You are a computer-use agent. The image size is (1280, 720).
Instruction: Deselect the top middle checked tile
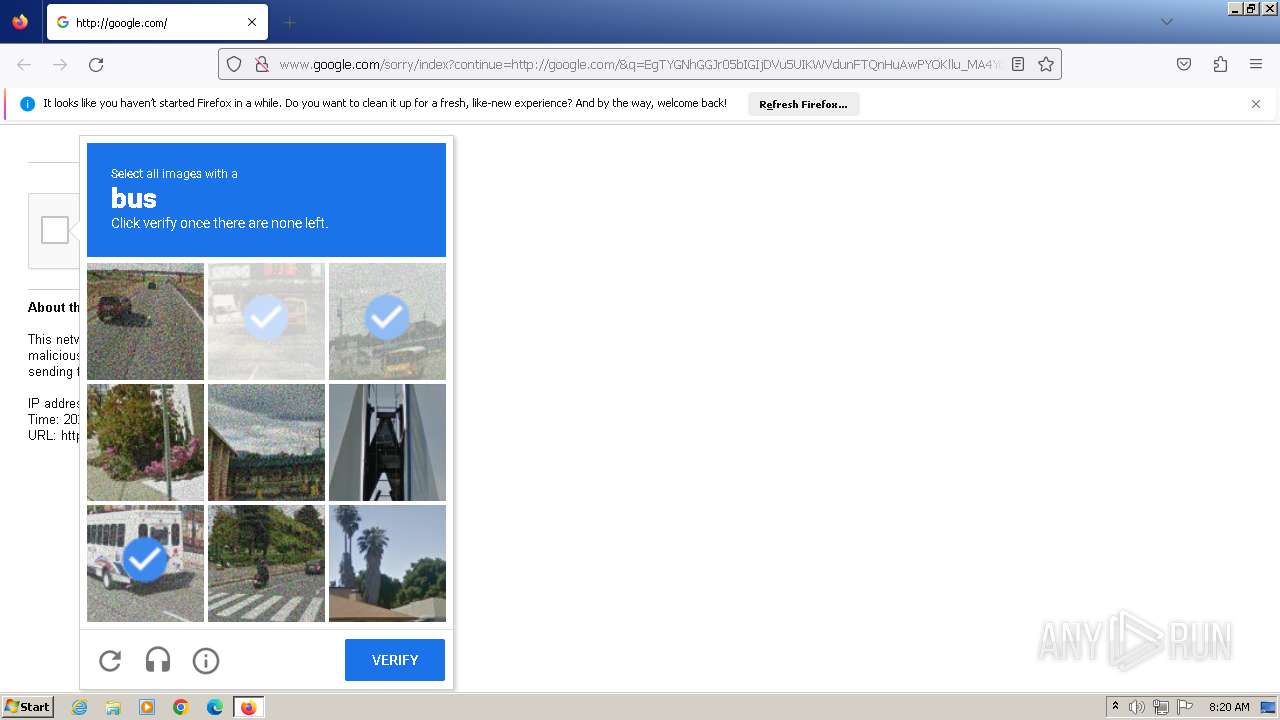(266, 321)
